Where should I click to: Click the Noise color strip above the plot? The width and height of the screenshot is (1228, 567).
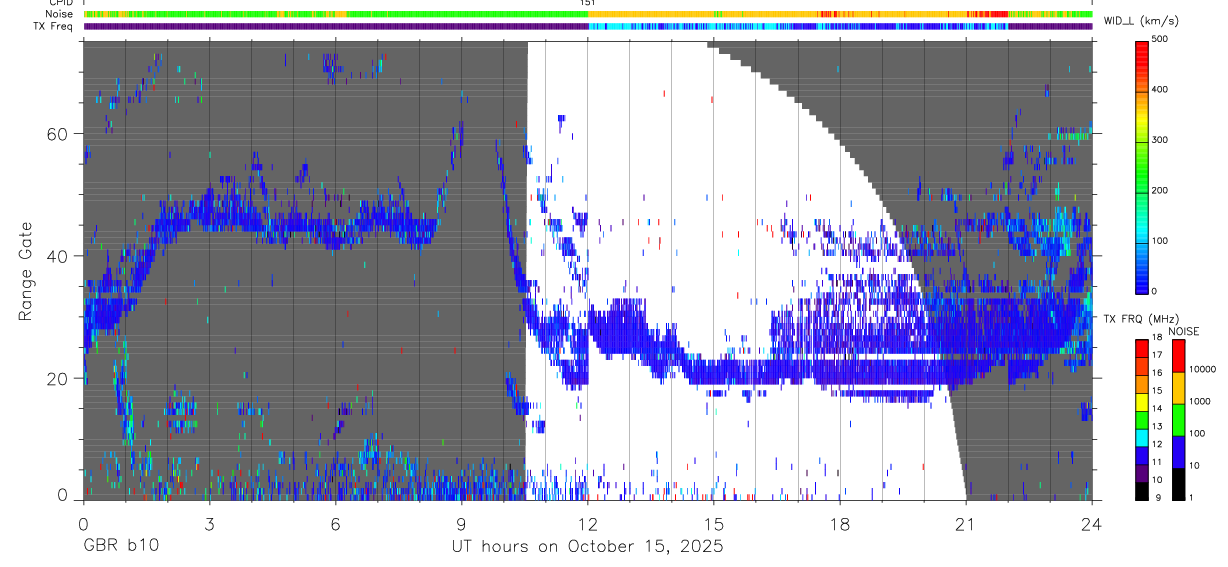[588, 14]
